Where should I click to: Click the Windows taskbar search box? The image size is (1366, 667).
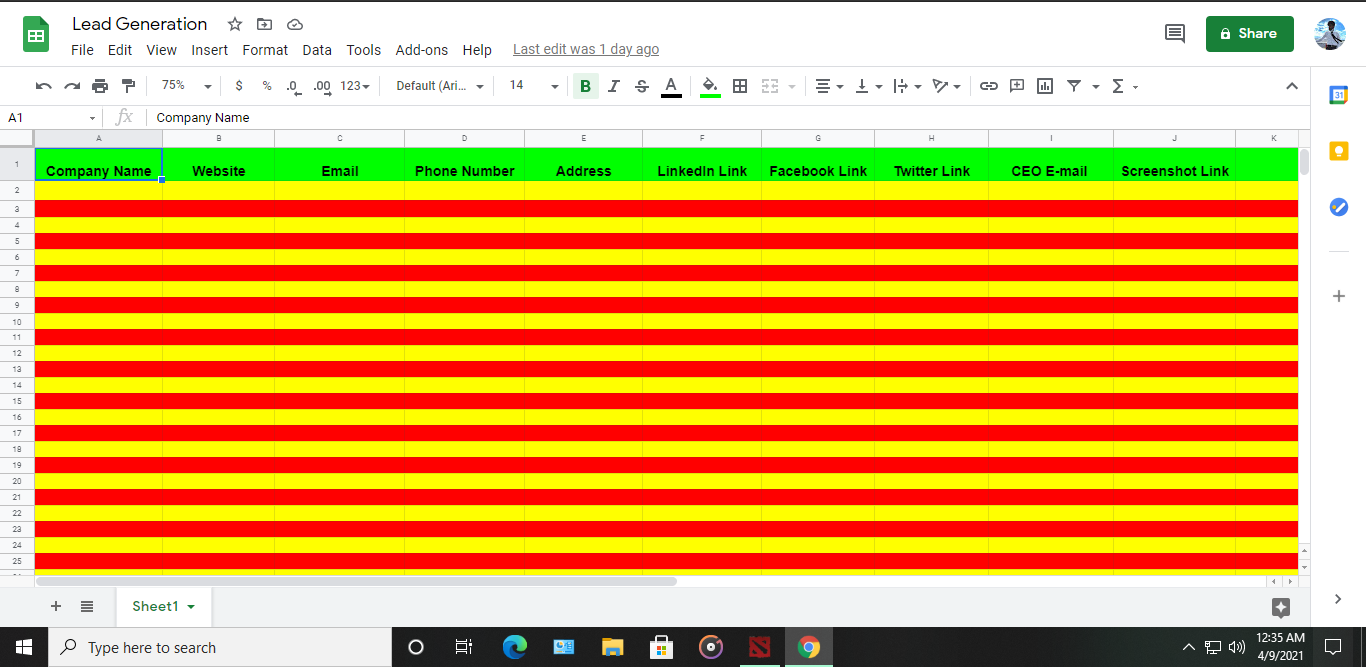220,647
